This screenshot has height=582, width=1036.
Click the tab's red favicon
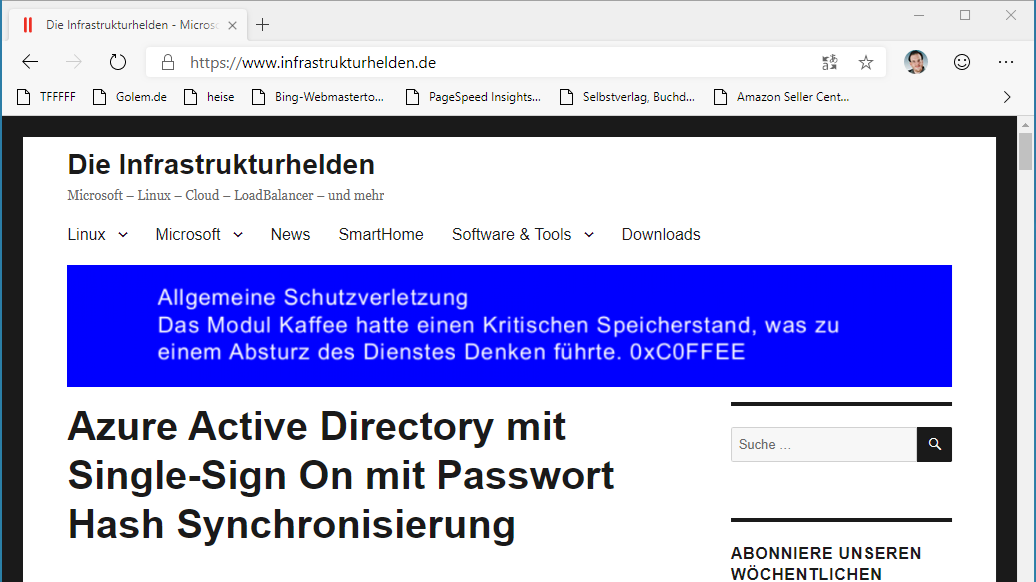click(x=28, y=25)
